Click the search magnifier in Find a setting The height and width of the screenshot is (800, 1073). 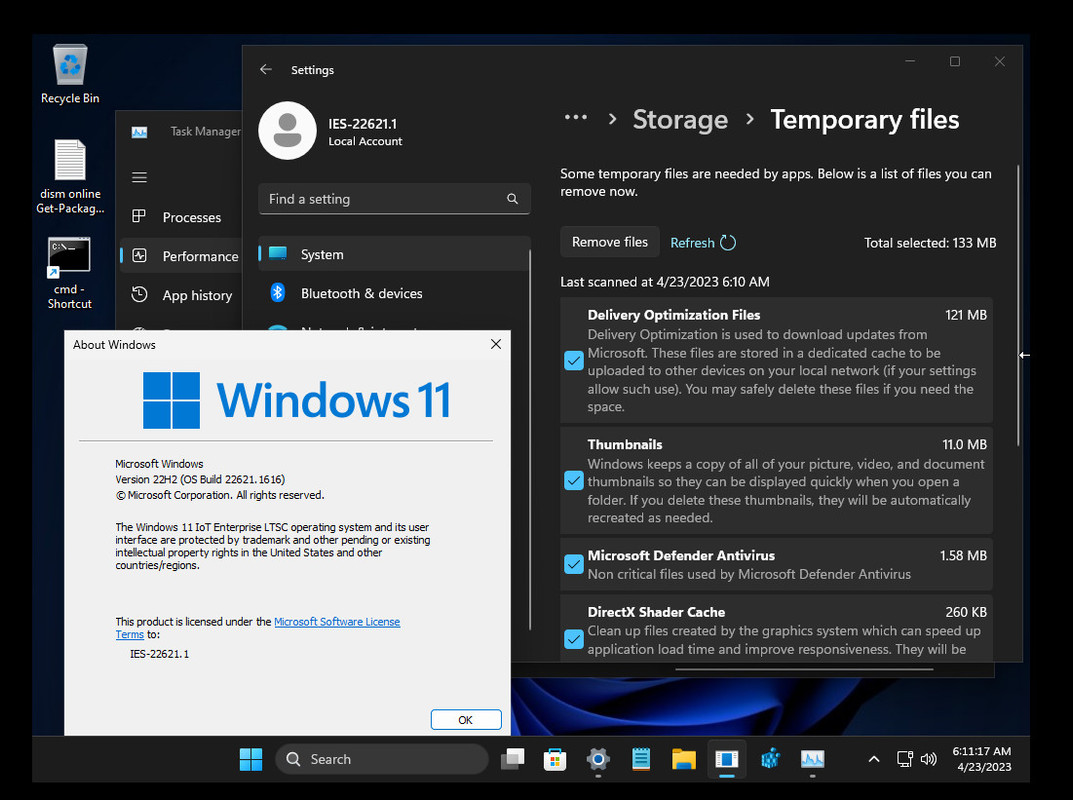[513, 198]
